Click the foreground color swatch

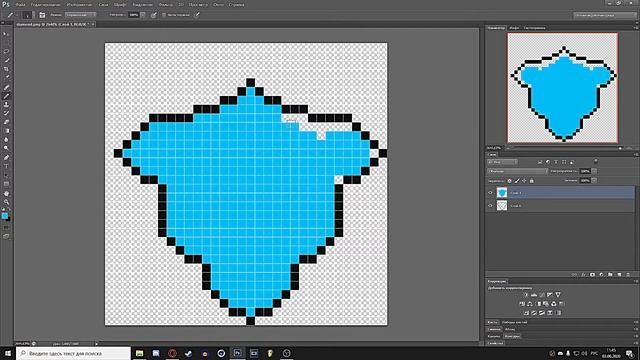[4, 216]
